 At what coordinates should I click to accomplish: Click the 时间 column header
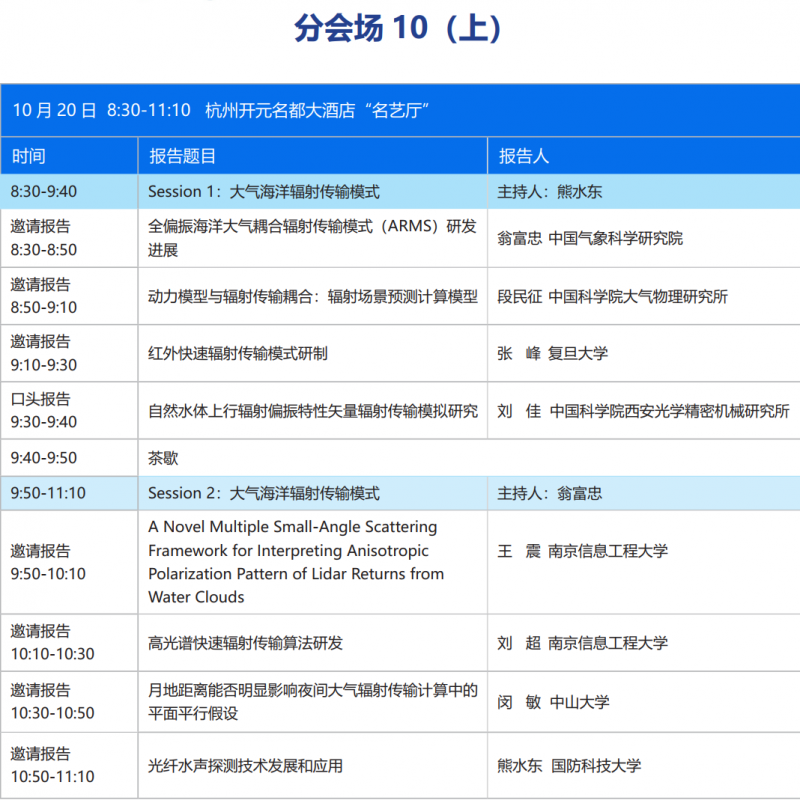[29, 156]
